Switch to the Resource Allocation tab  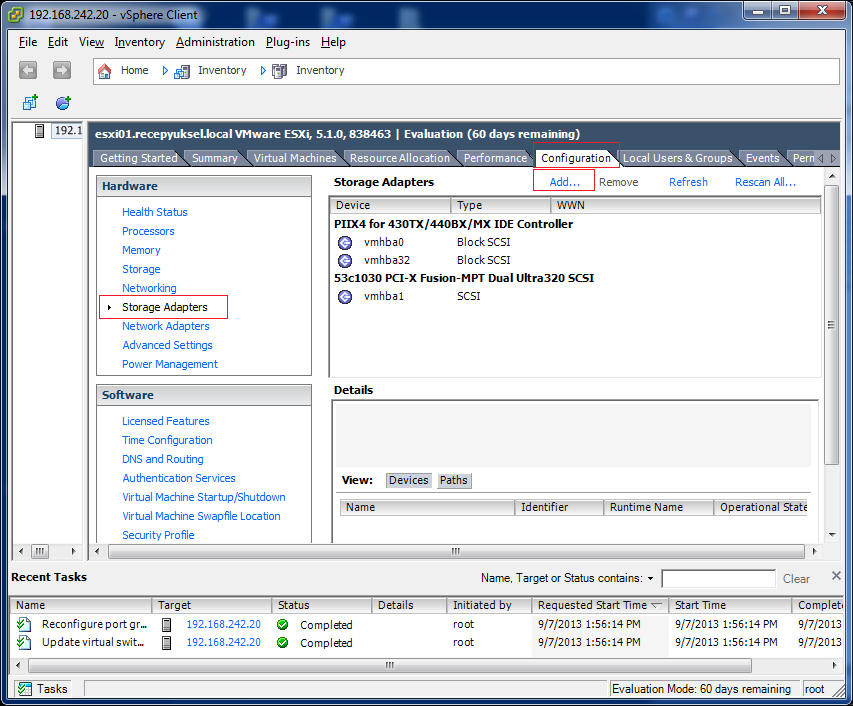point(400,158)
